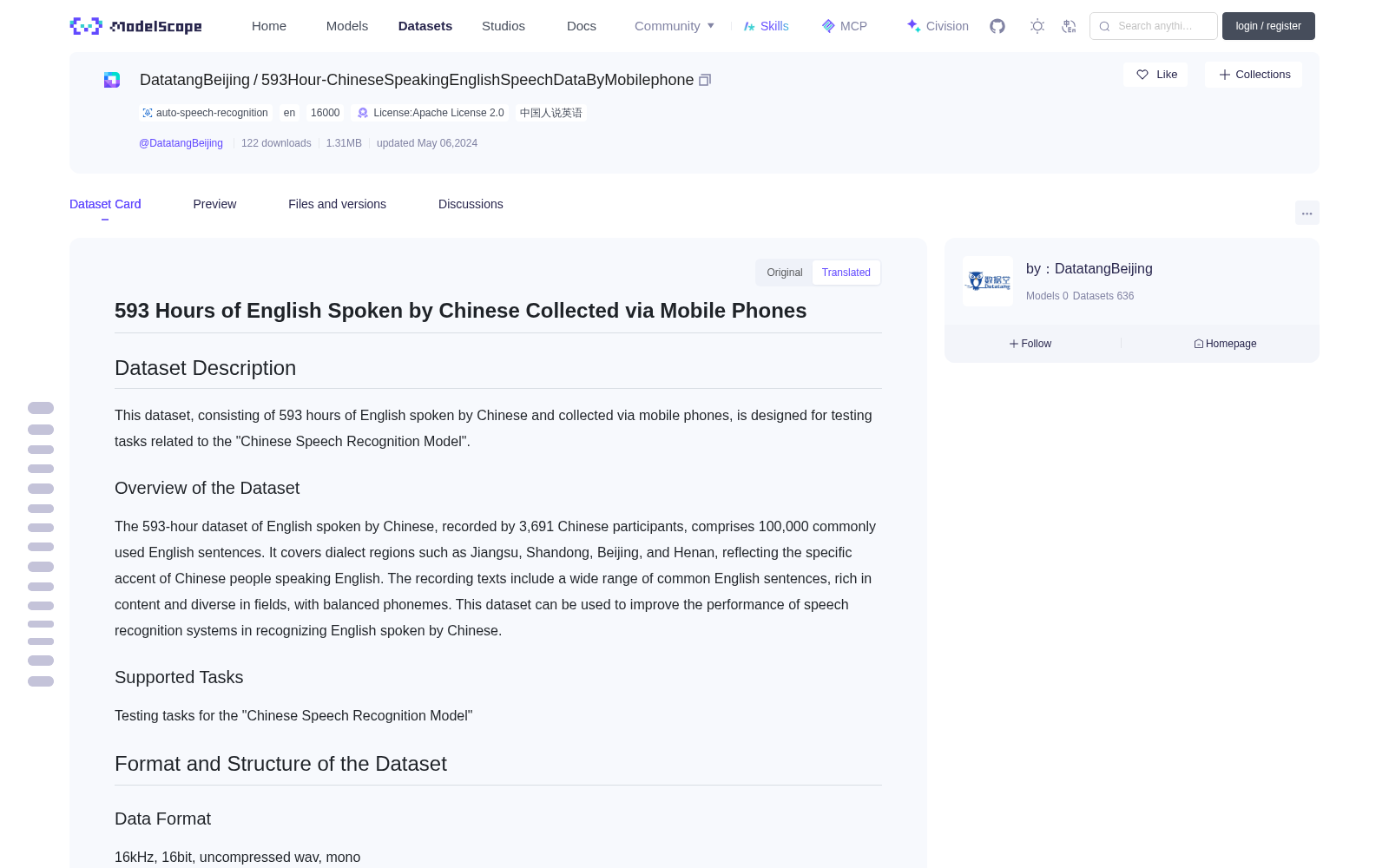Click login / register button
The image size is (1389, 868).
click(x=1268, y=26)
